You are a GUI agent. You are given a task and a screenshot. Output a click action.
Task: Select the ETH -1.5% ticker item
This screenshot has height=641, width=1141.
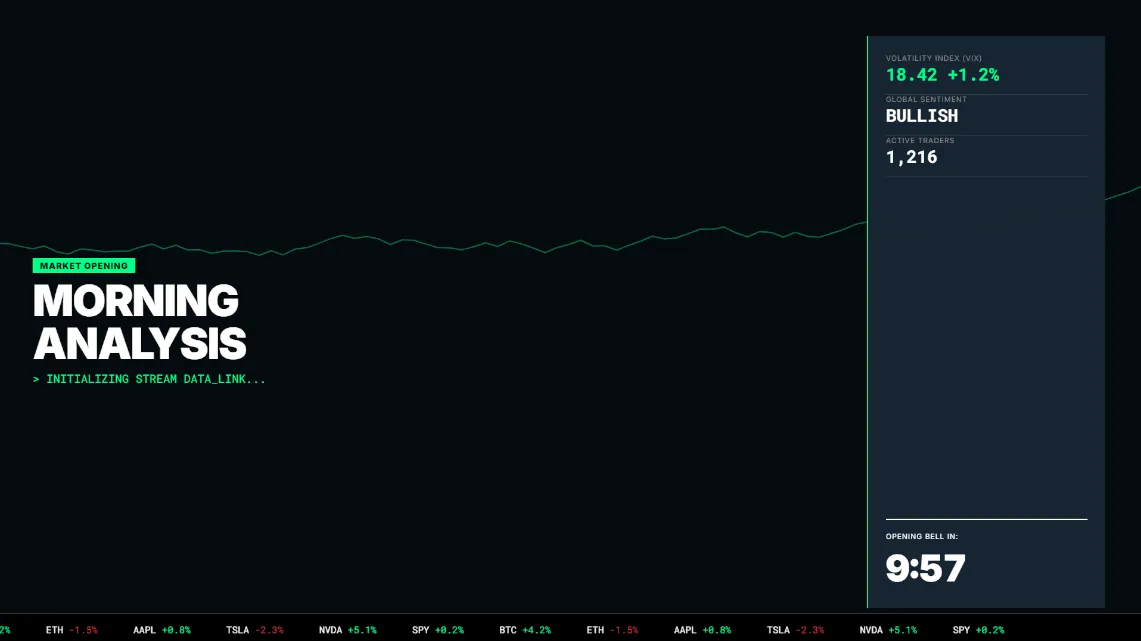(71, 630)
